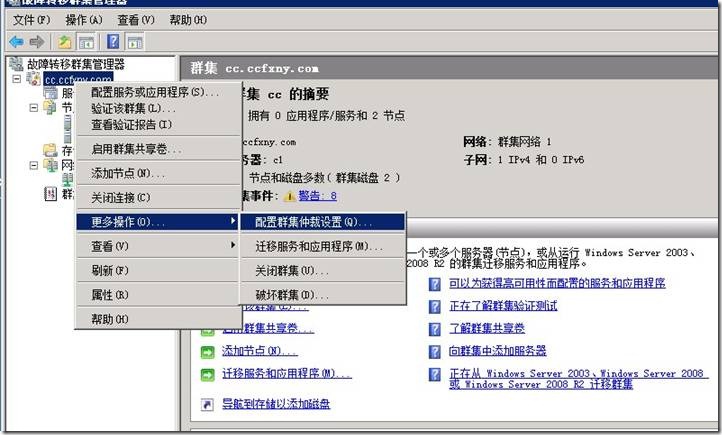
Task: Click the Back arrow toolbar icon
Action: [x=17, y=42]
